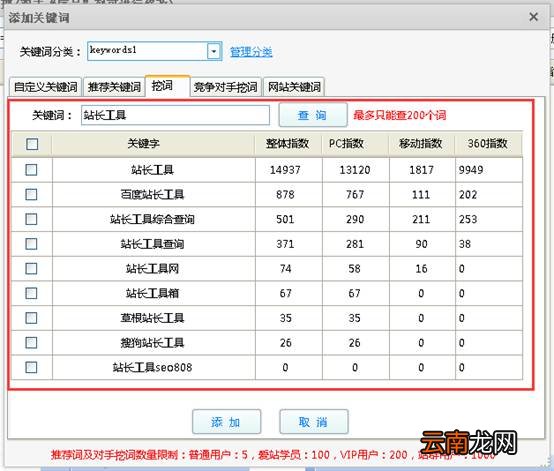
Task: Check the box for 百度站长工具
Action: click(x=31, y=194)
